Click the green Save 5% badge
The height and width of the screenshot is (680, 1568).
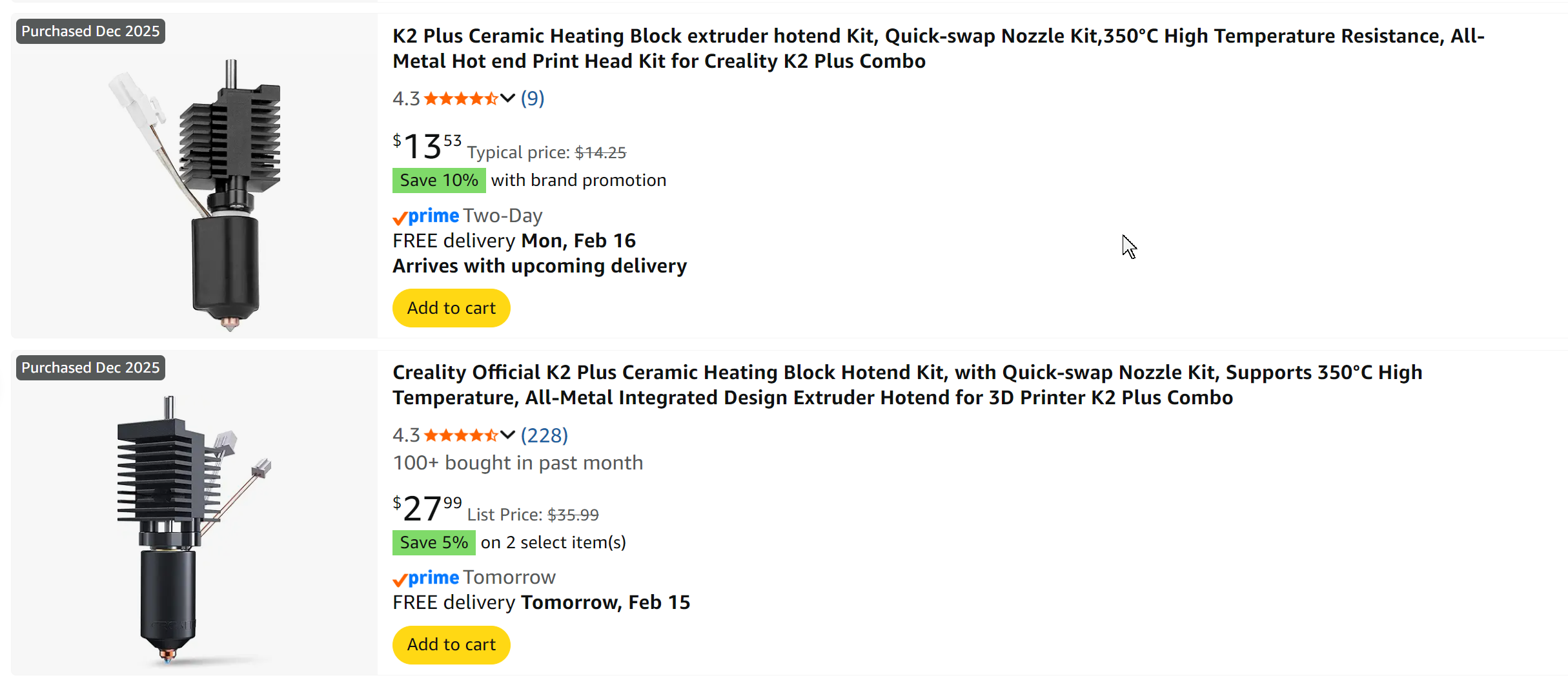(x=434, y=542)
